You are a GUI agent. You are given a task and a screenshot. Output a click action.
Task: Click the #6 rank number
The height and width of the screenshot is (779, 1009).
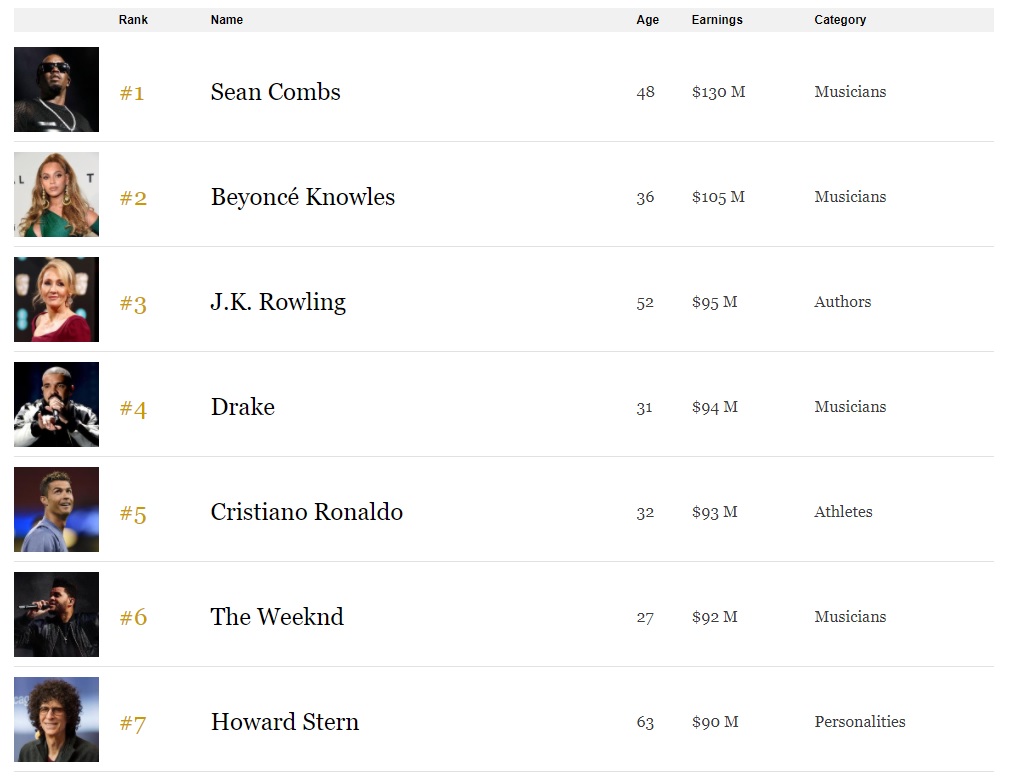point(133,617)
